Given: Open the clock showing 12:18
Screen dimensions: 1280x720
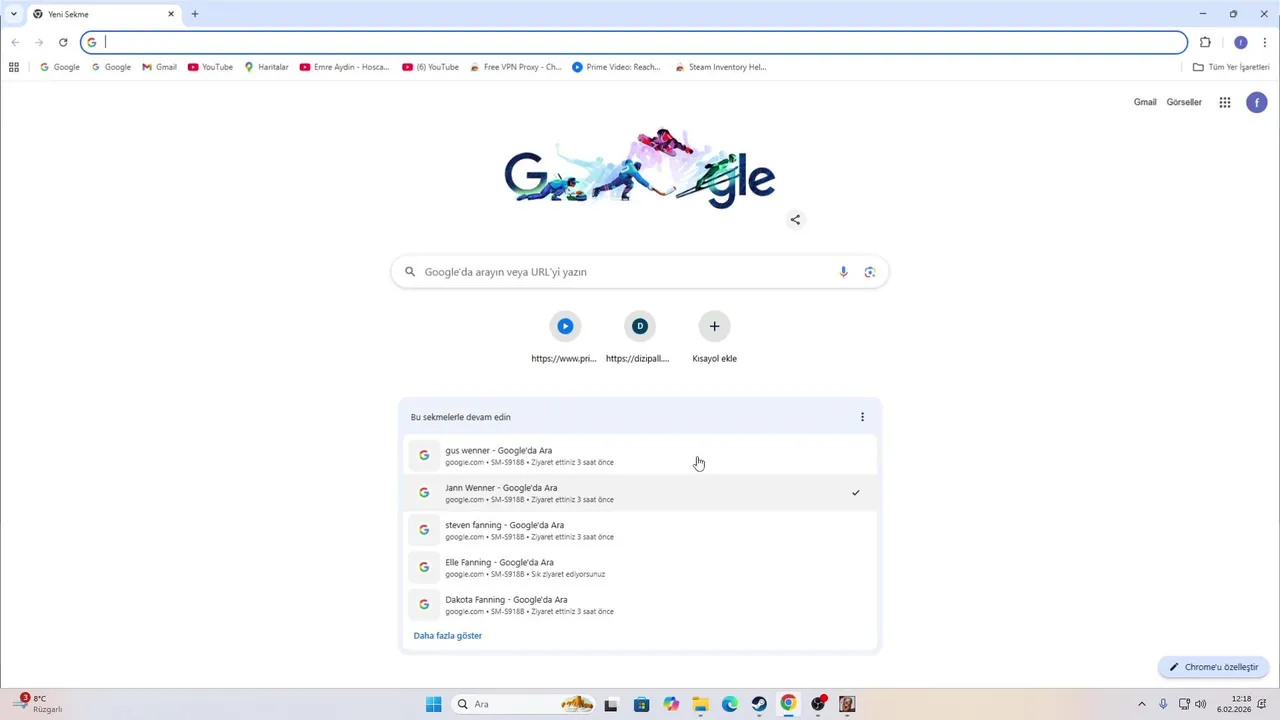Looking at the screenshot, I should point(1233,704).
